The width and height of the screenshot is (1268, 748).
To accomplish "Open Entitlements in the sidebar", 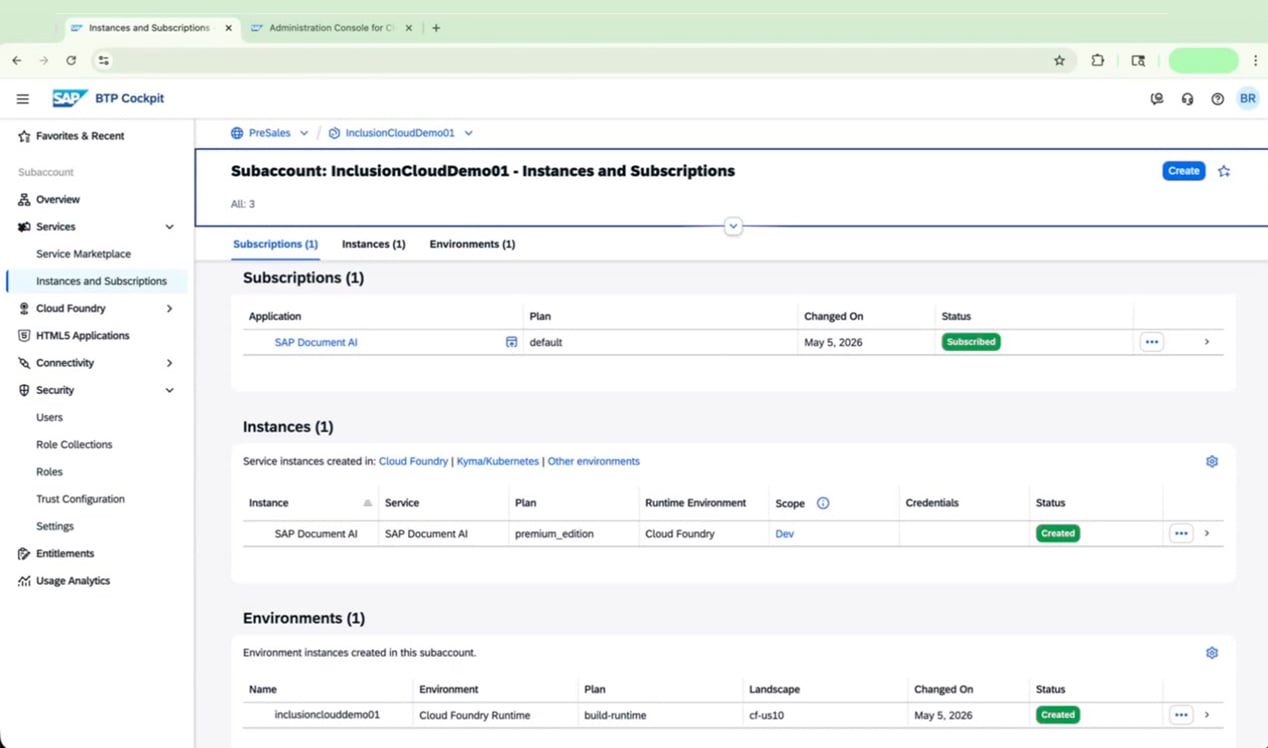I will (x=65, y=553).
